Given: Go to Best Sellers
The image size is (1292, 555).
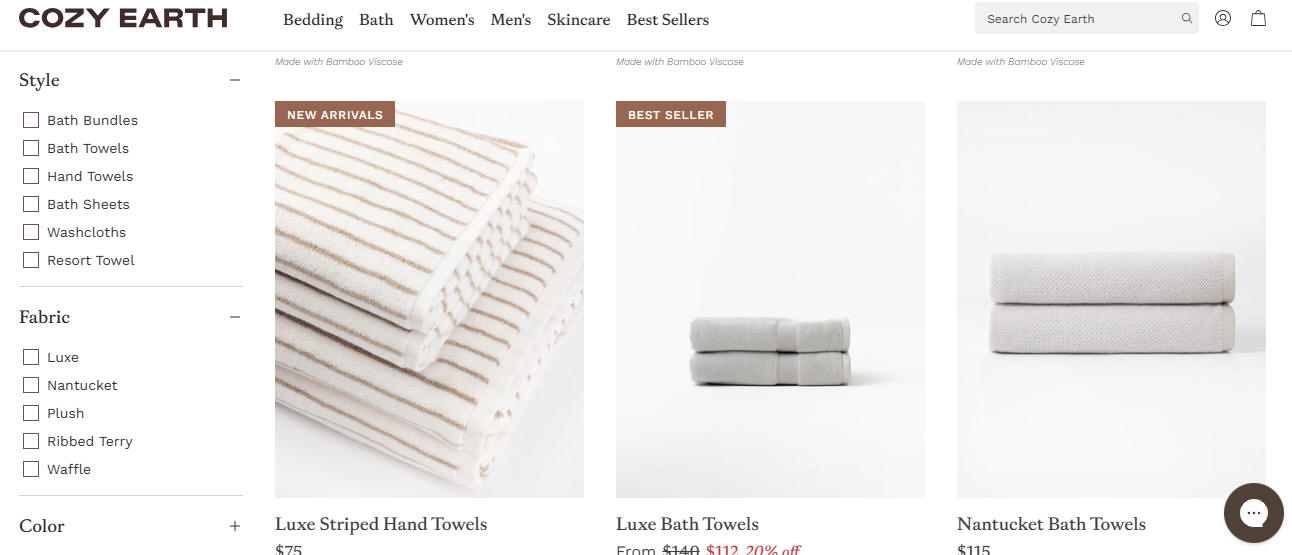Looking at the screenshot, I should point(668,19).
